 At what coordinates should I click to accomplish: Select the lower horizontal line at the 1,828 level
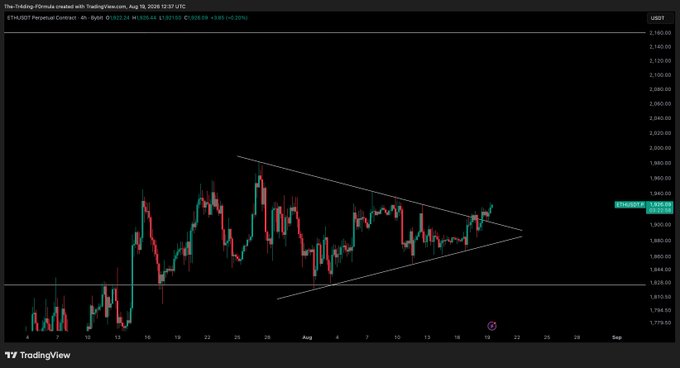pyautogui.click(x=324, y=285)
